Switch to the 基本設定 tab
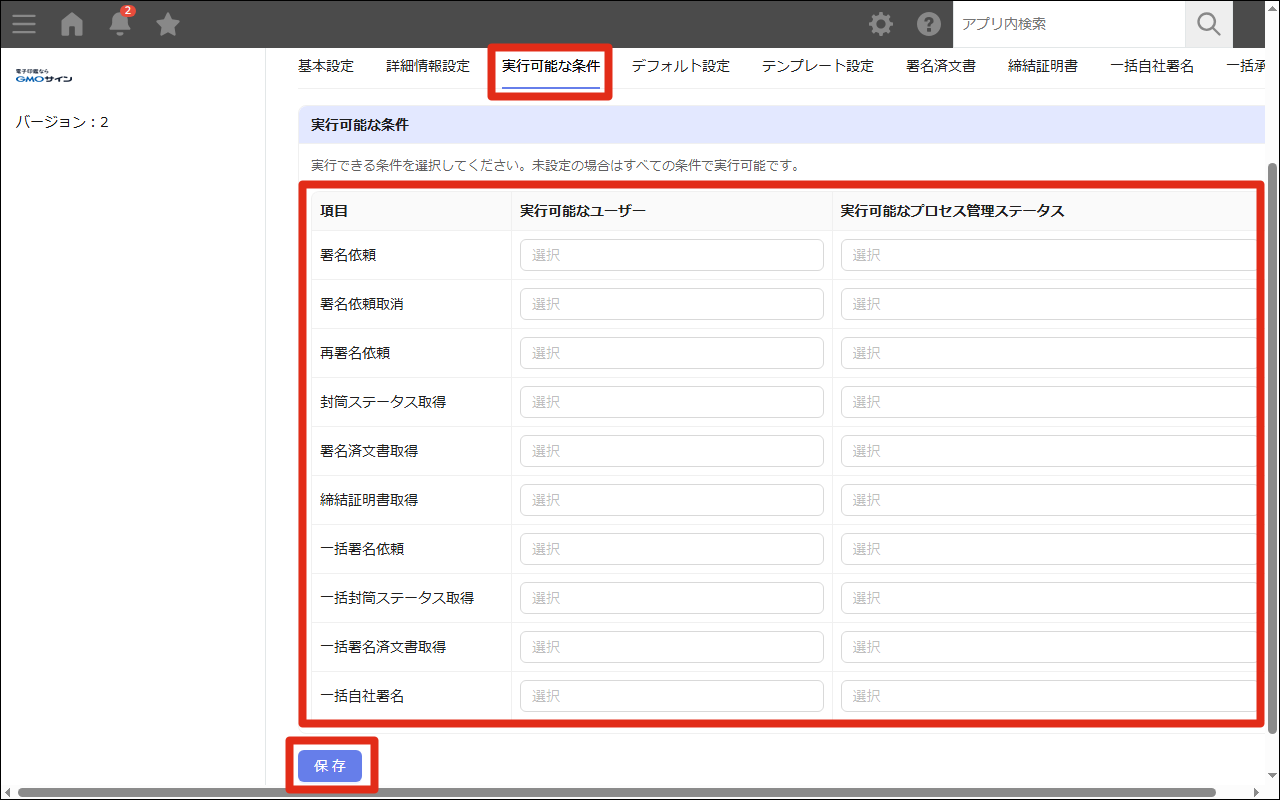 click(x=326, y=66)
